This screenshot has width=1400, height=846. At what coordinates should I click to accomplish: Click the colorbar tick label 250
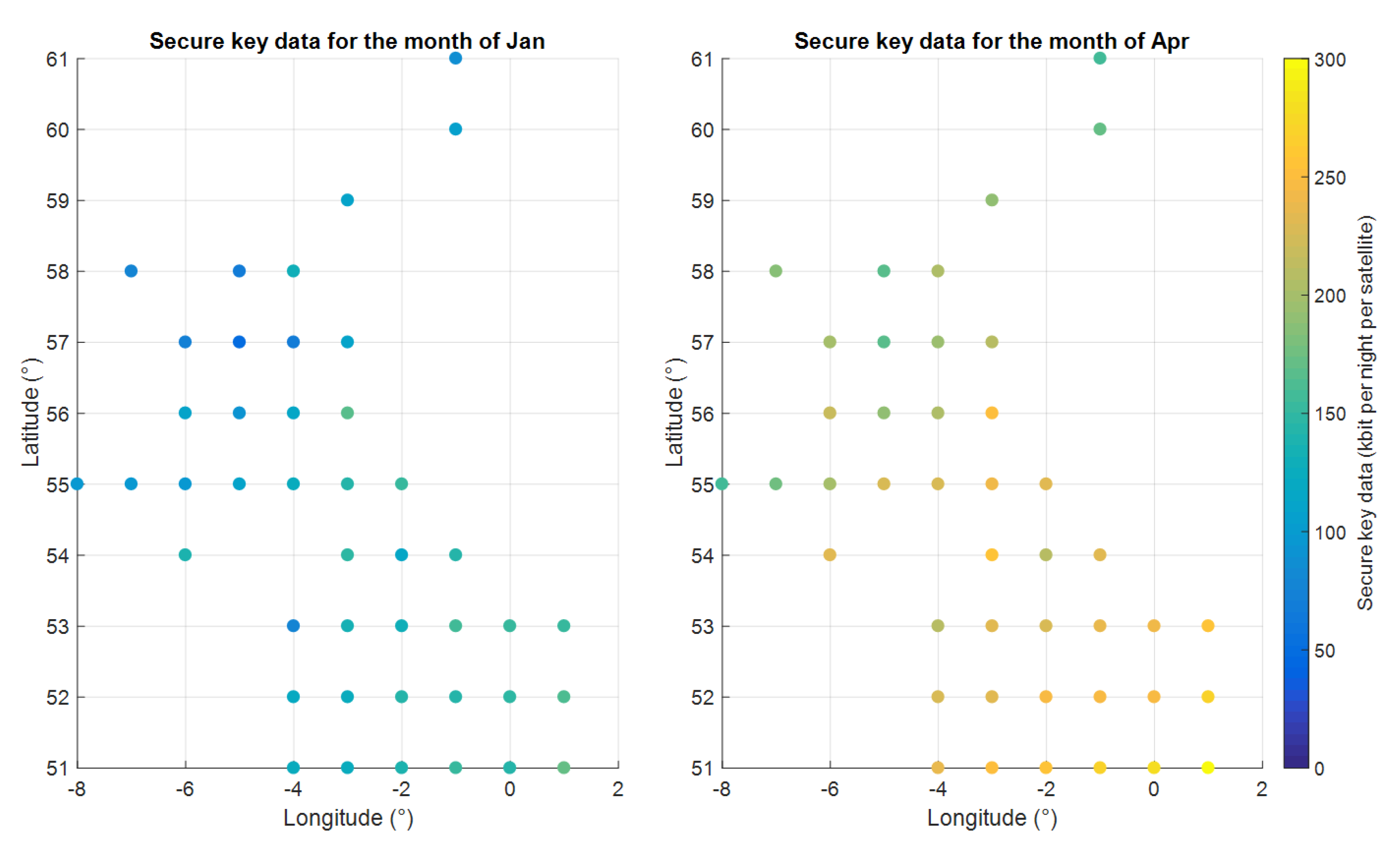point(1329,178)
